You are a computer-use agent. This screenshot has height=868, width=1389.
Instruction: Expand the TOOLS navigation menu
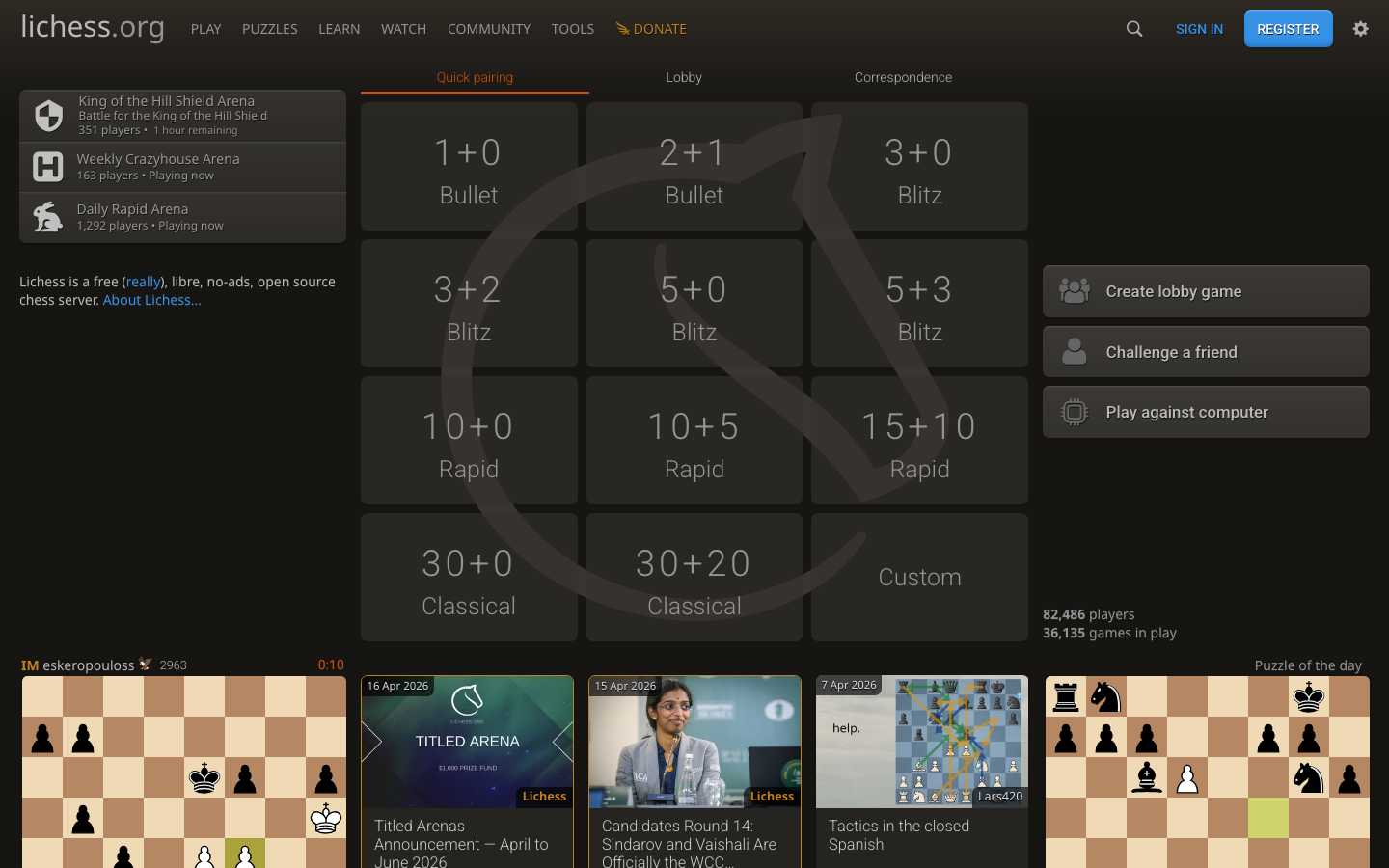click(x=572, y=29)
